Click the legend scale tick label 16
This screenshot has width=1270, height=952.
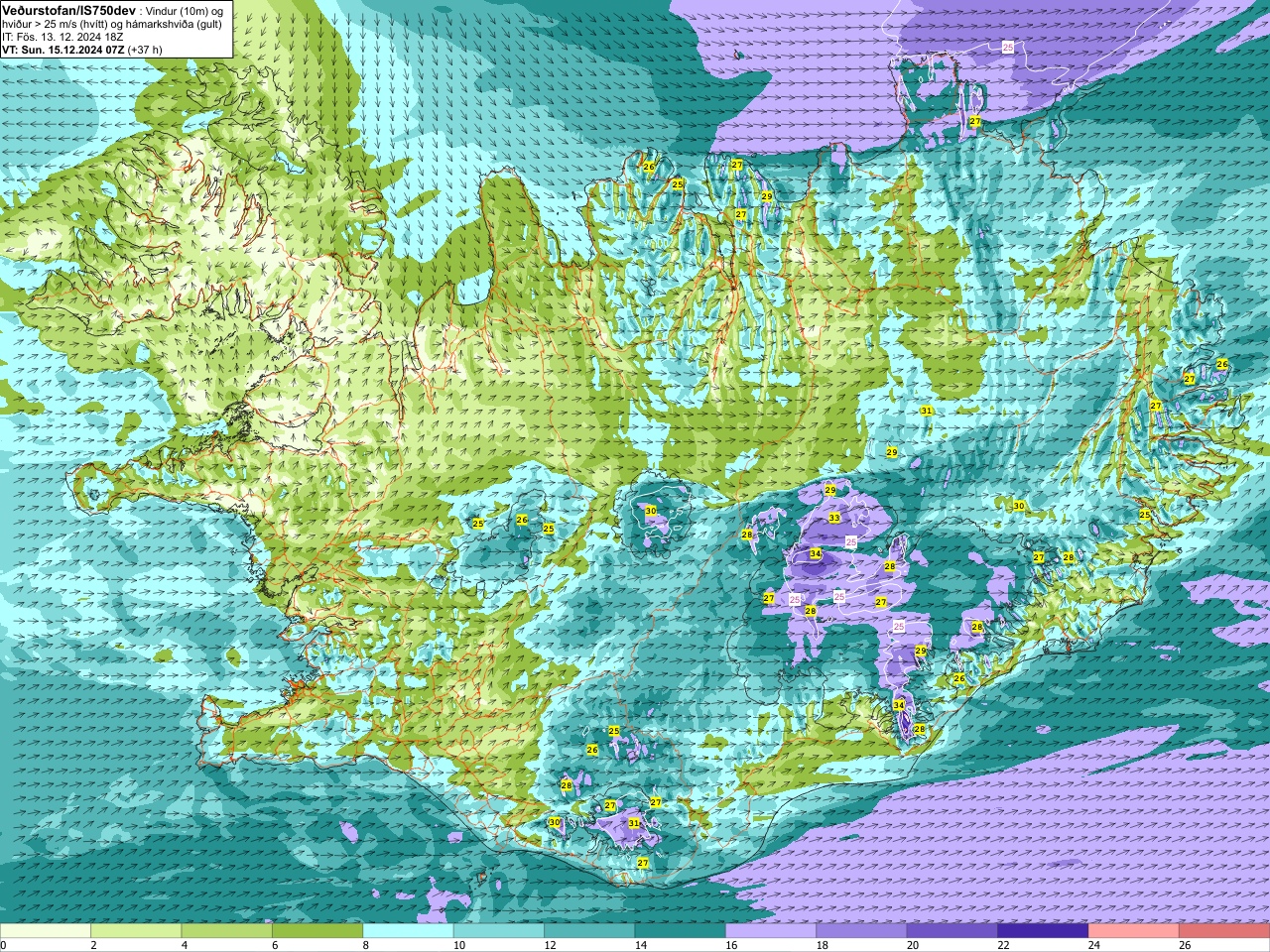[x=731, y=946]
